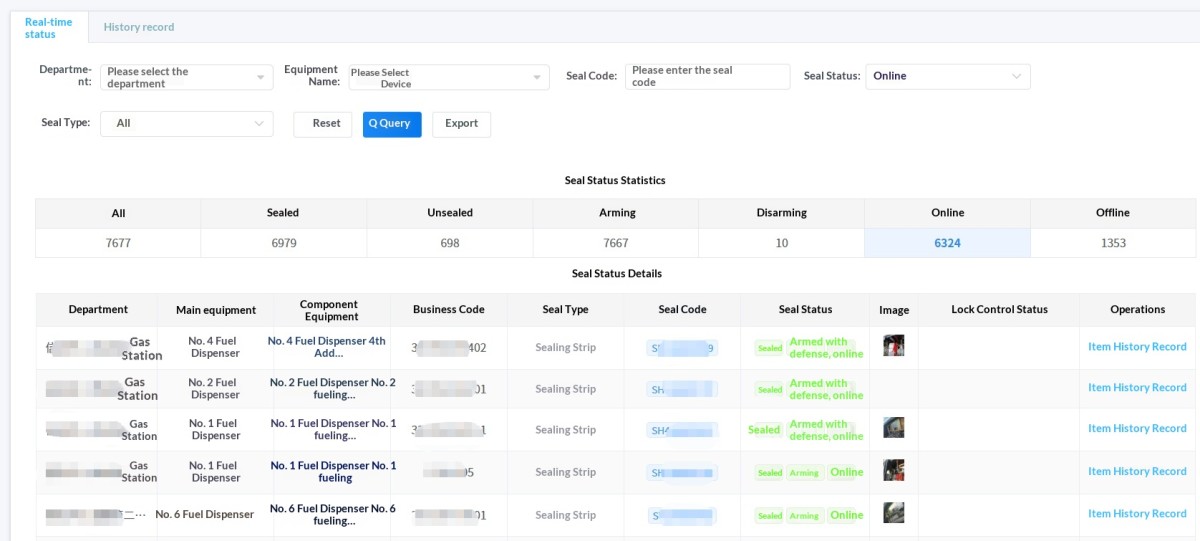Open the Seal Status dropdown showing Online
The height and width of the screenshot is (541, 1200).
pos(948,76)
